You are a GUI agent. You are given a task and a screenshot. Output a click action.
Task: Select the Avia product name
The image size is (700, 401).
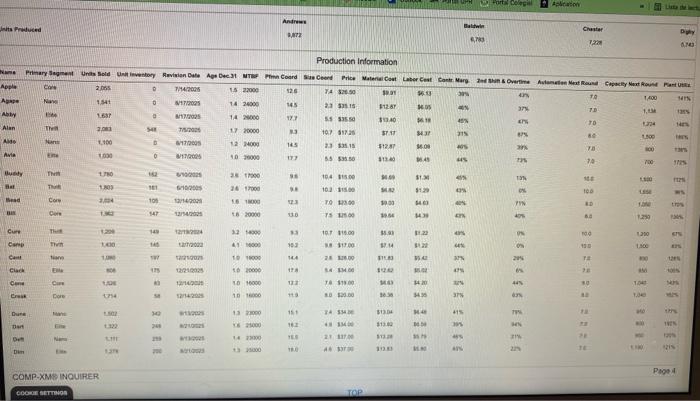[x=9, y=155]
